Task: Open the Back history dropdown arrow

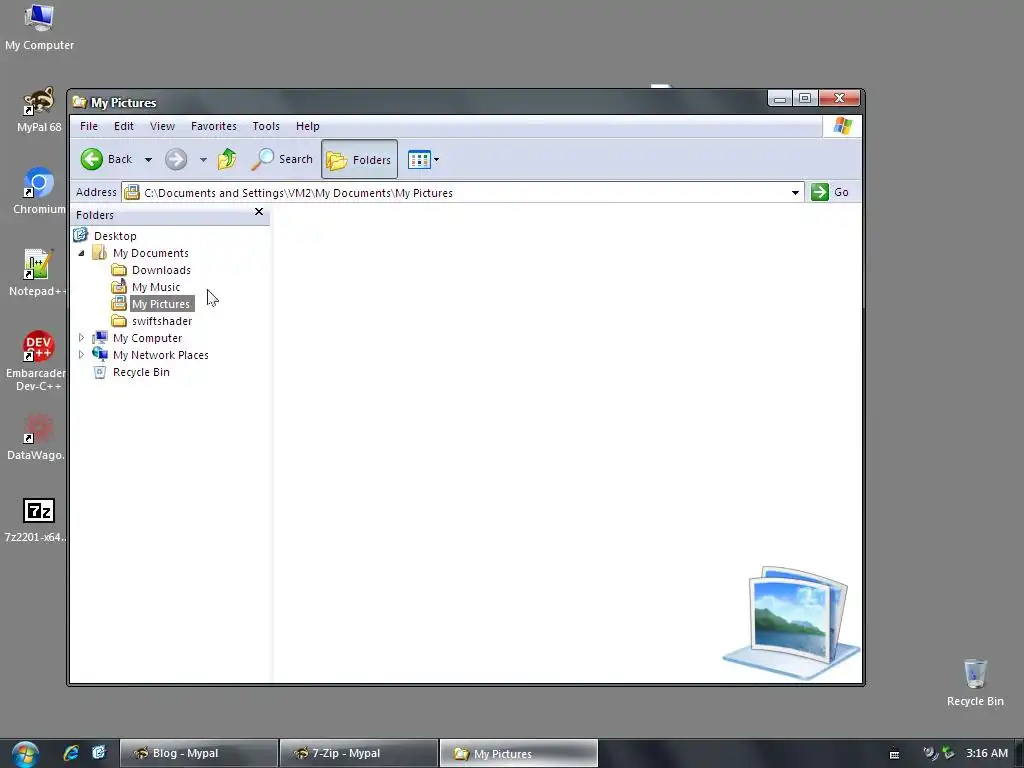Action: pyautogui.click(x=148, y=159)
